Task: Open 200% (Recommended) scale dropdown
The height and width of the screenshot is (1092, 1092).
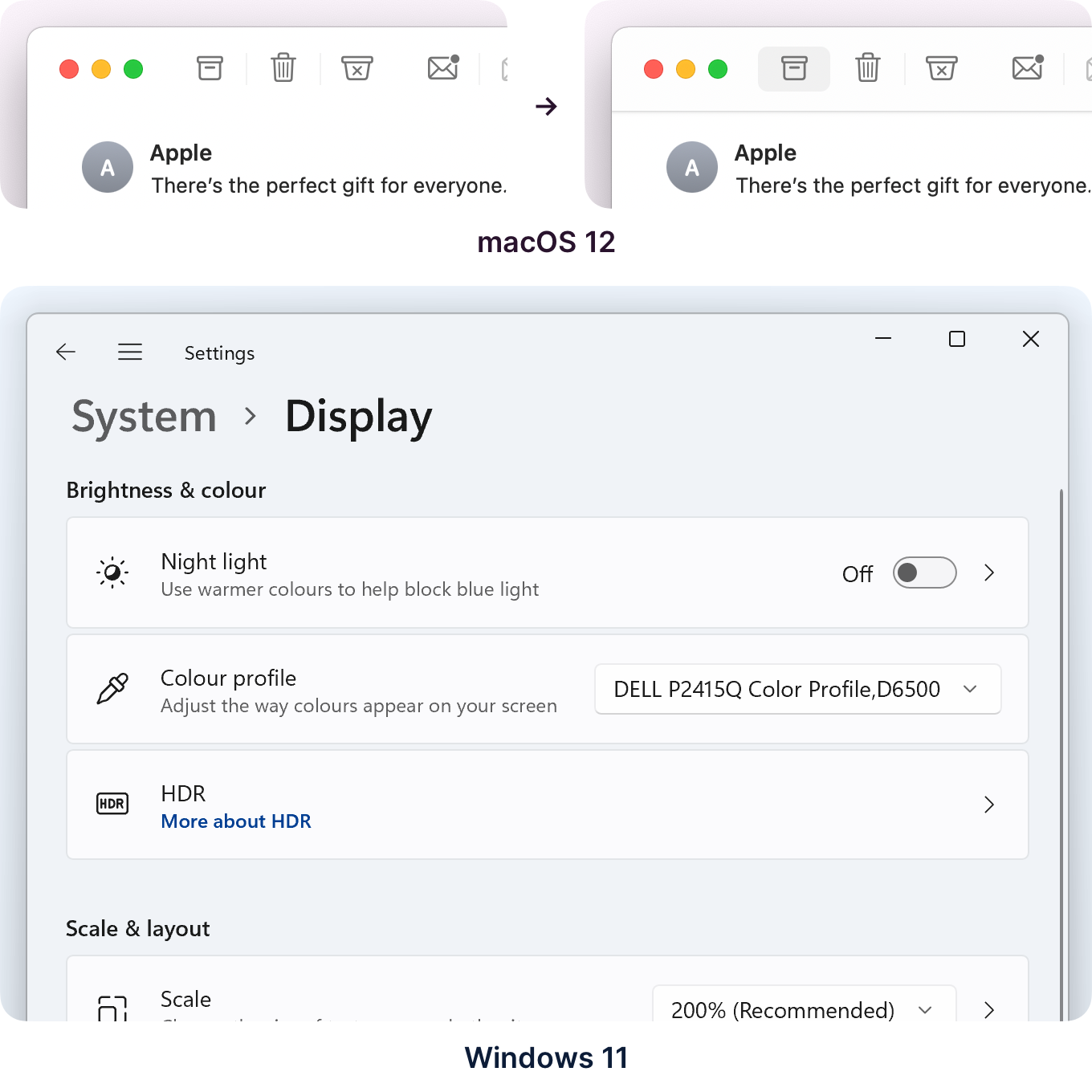Action: click(x=805, y=1004)
